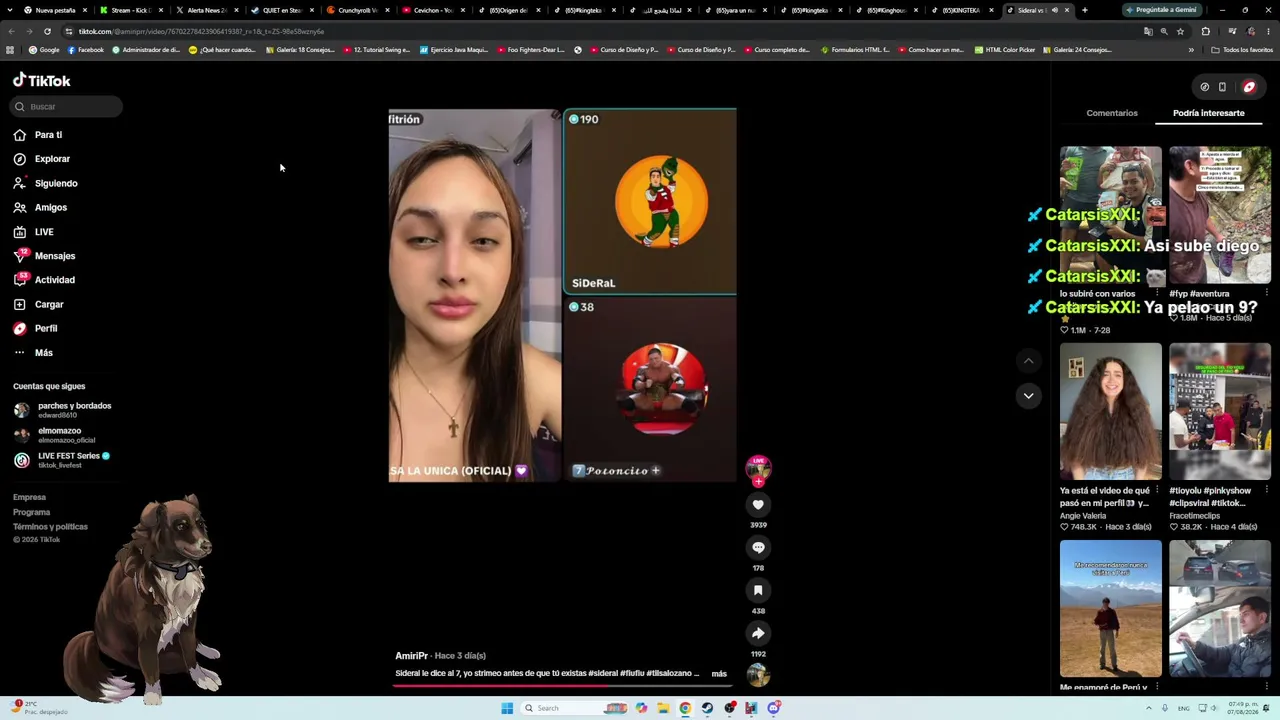Open the Amigos section
Image resolution: width=1280 pixels, height=720 pixels.
point(40,208)
